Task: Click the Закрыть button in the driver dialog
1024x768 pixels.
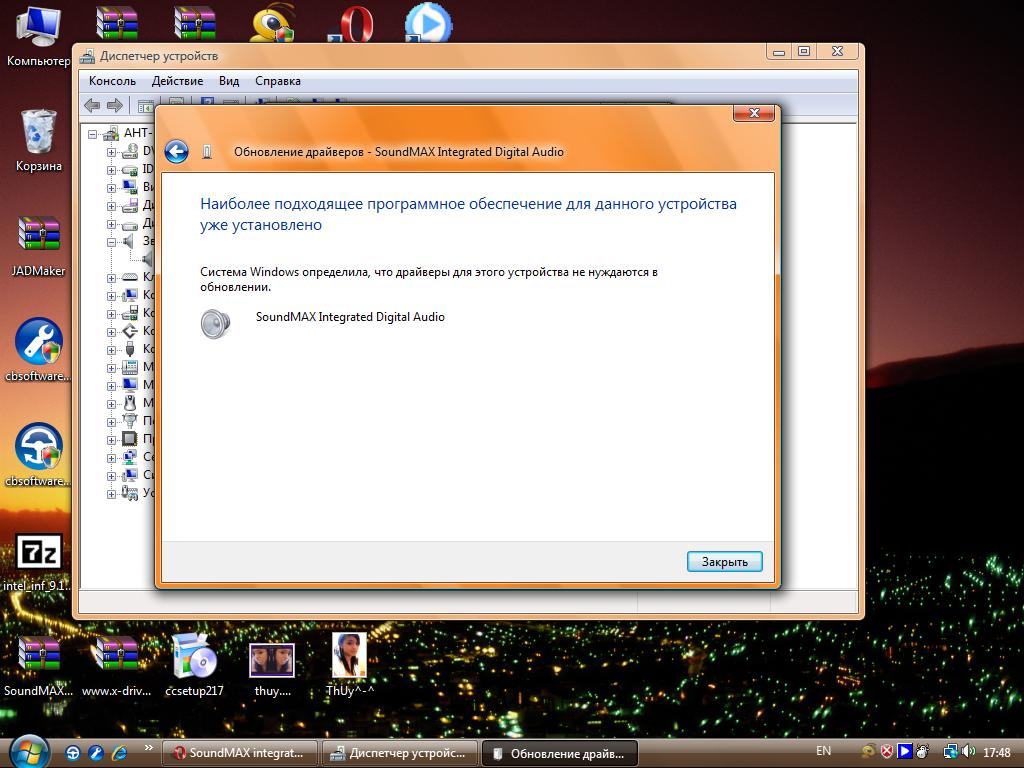Action: [724, 562]
